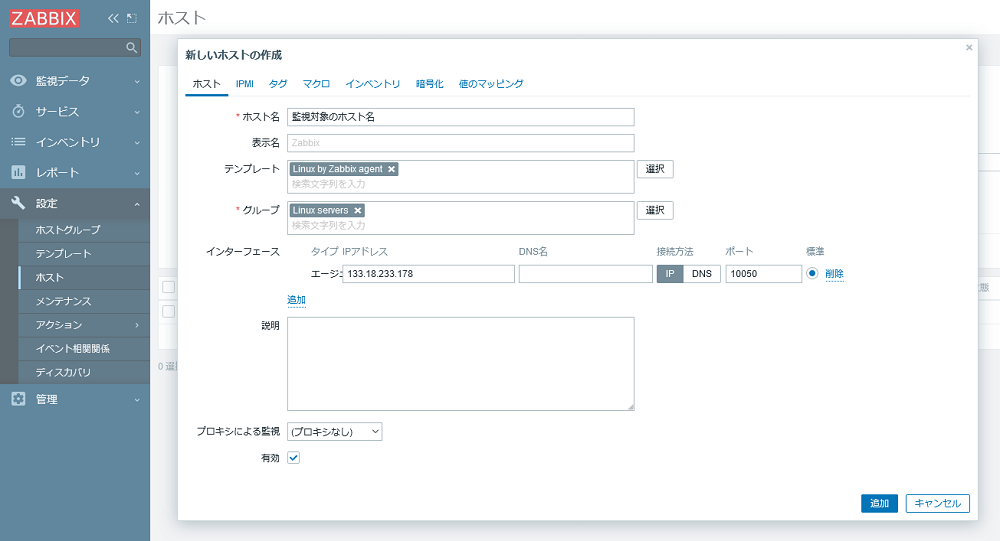Click the list icon for インベントリ
The width and height of the screenshot is (1000, 541).
18,142
